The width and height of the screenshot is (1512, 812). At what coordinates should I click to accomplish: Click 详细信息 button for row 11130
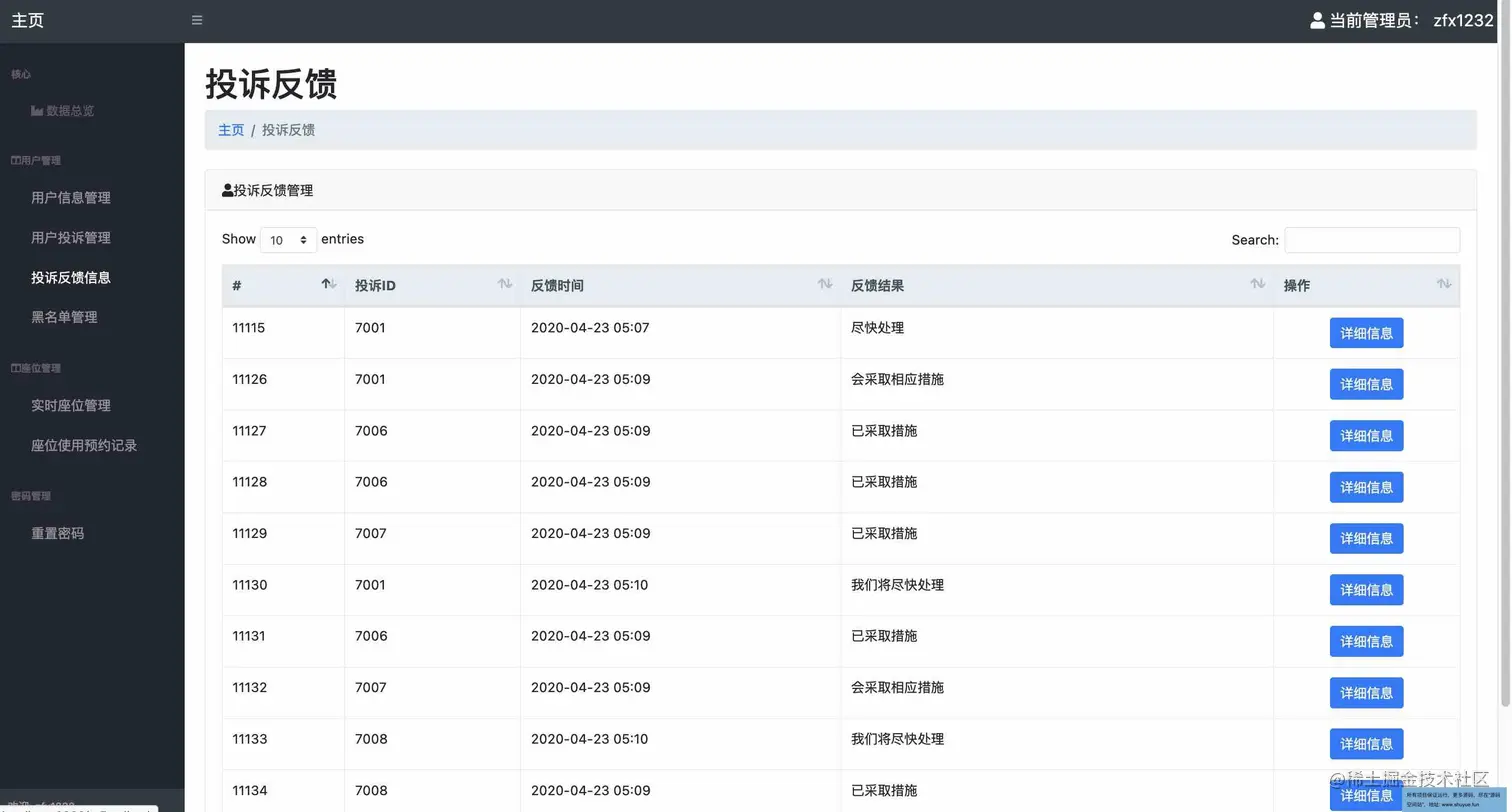(x=1366, y=590)
